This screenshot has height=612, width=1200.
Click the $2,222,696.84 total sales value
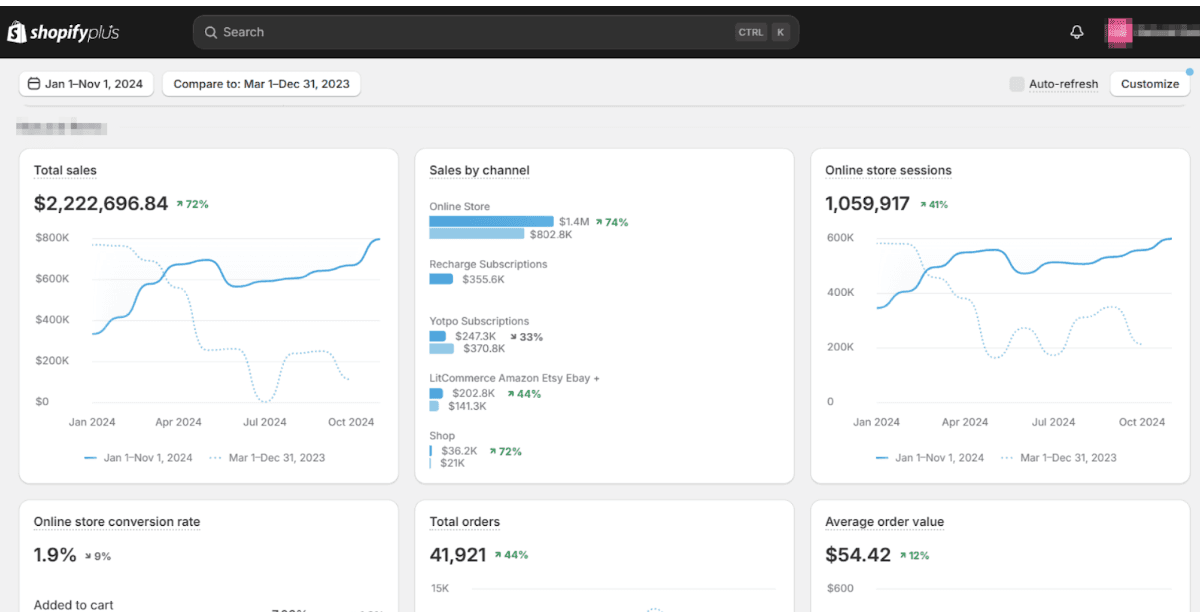click(101, 204)
